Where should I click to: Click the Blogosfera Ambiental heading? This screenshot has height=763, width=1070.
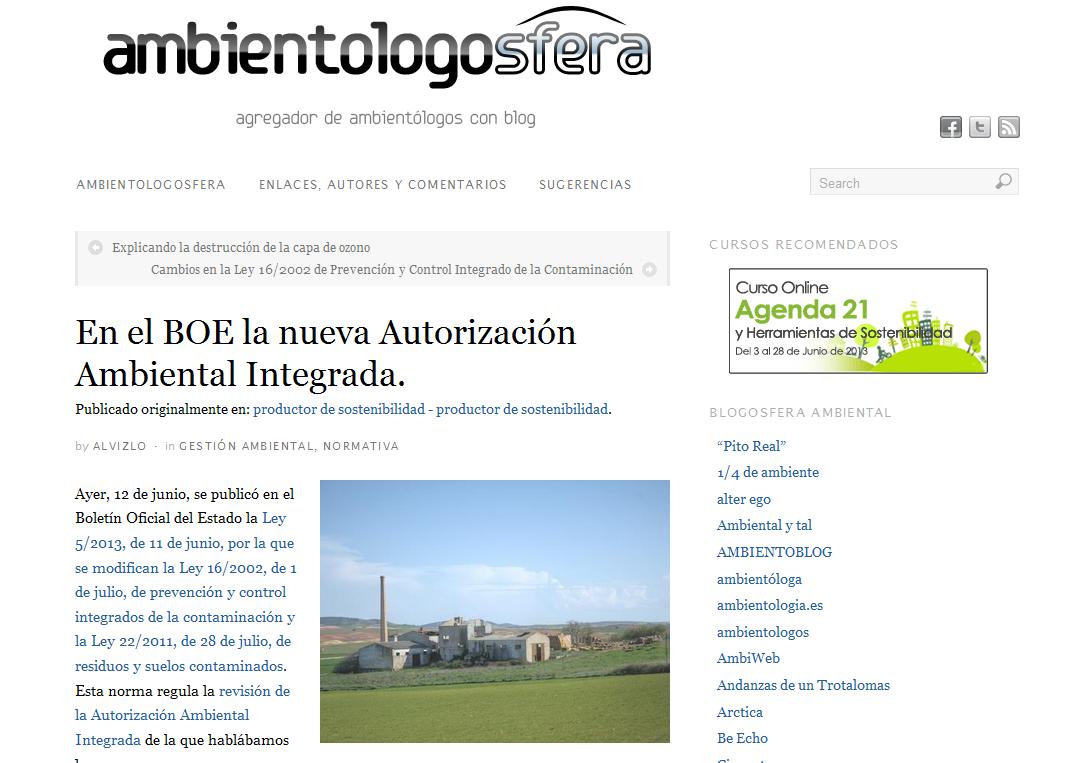coord(800,413)
